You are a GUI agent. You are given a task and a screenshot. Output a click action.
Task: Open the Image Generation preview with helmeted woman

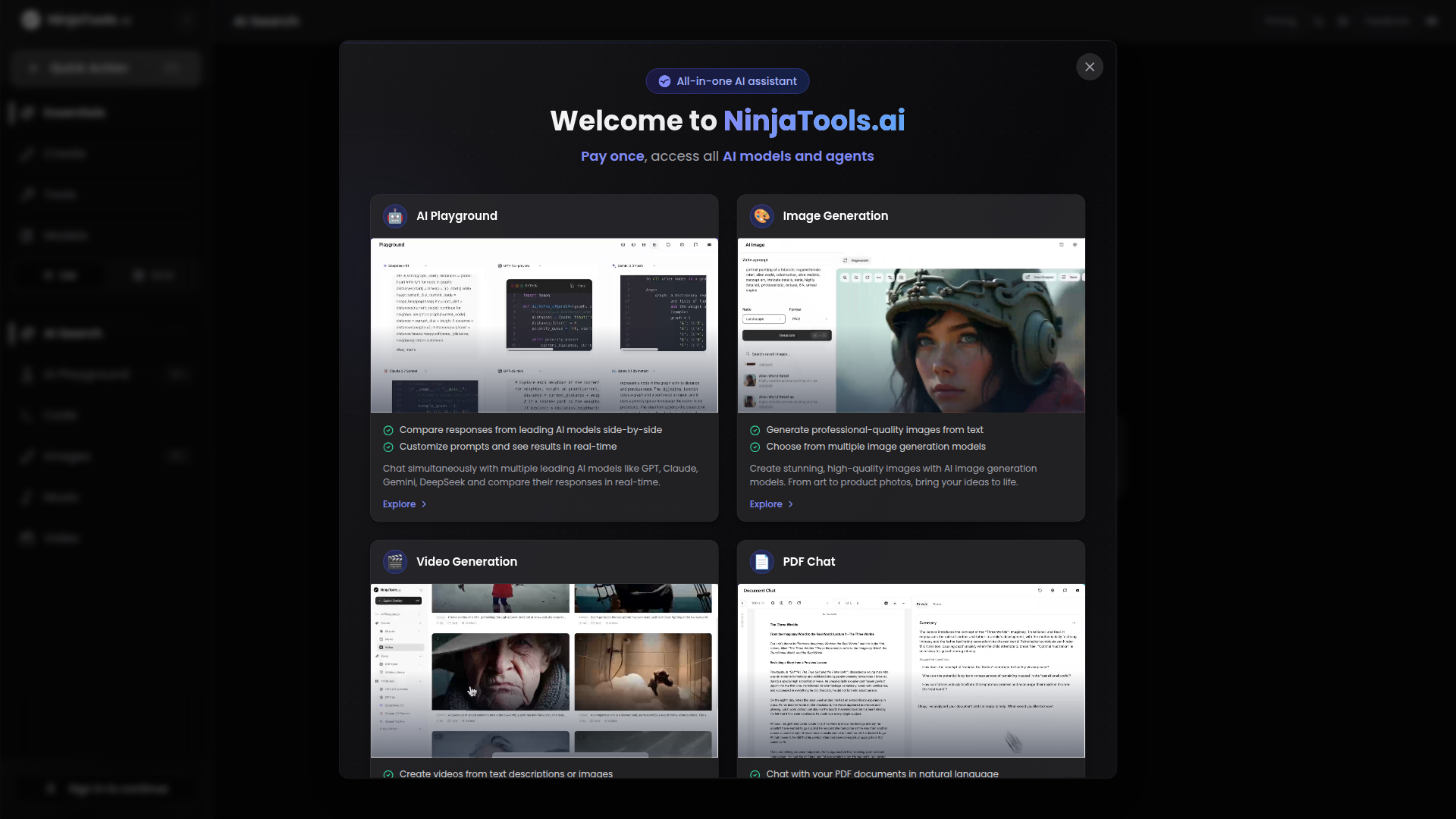point(911,325)
